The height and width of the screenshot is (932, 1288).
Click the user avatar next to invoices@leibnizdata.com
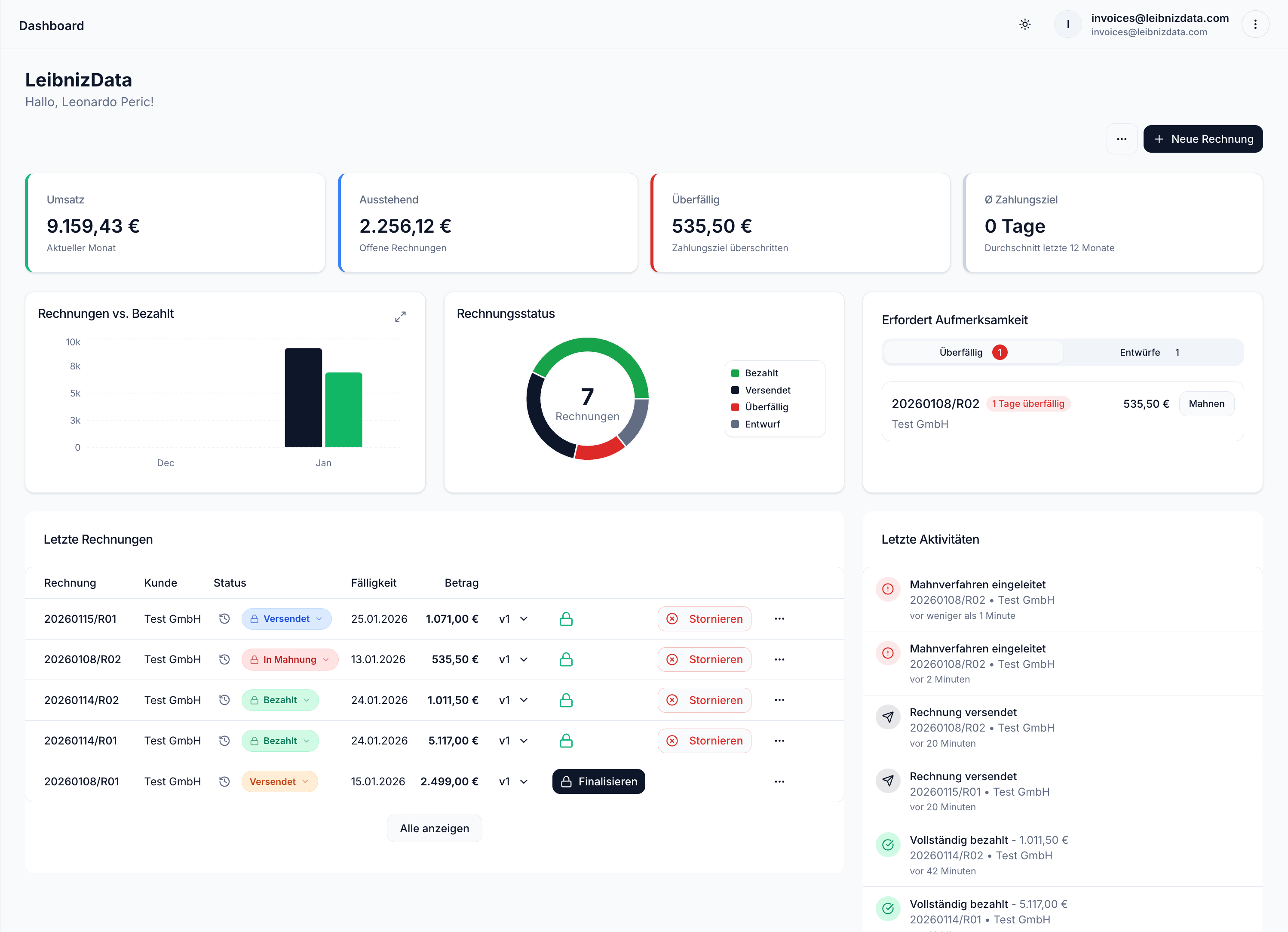(x=1067, y=24)
